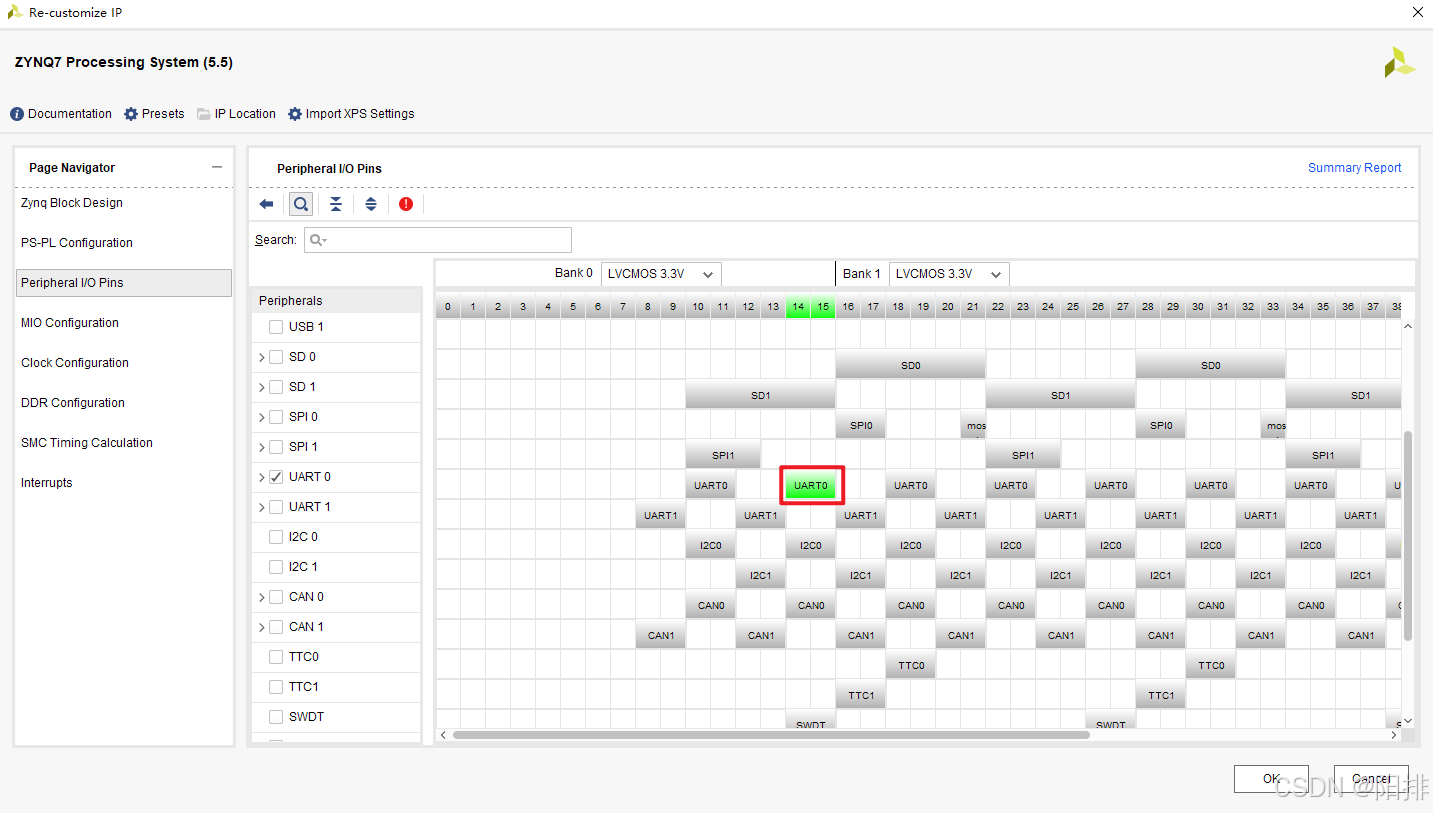
Task: Expand the SPI 1 peripheral row
Action: 262,447
